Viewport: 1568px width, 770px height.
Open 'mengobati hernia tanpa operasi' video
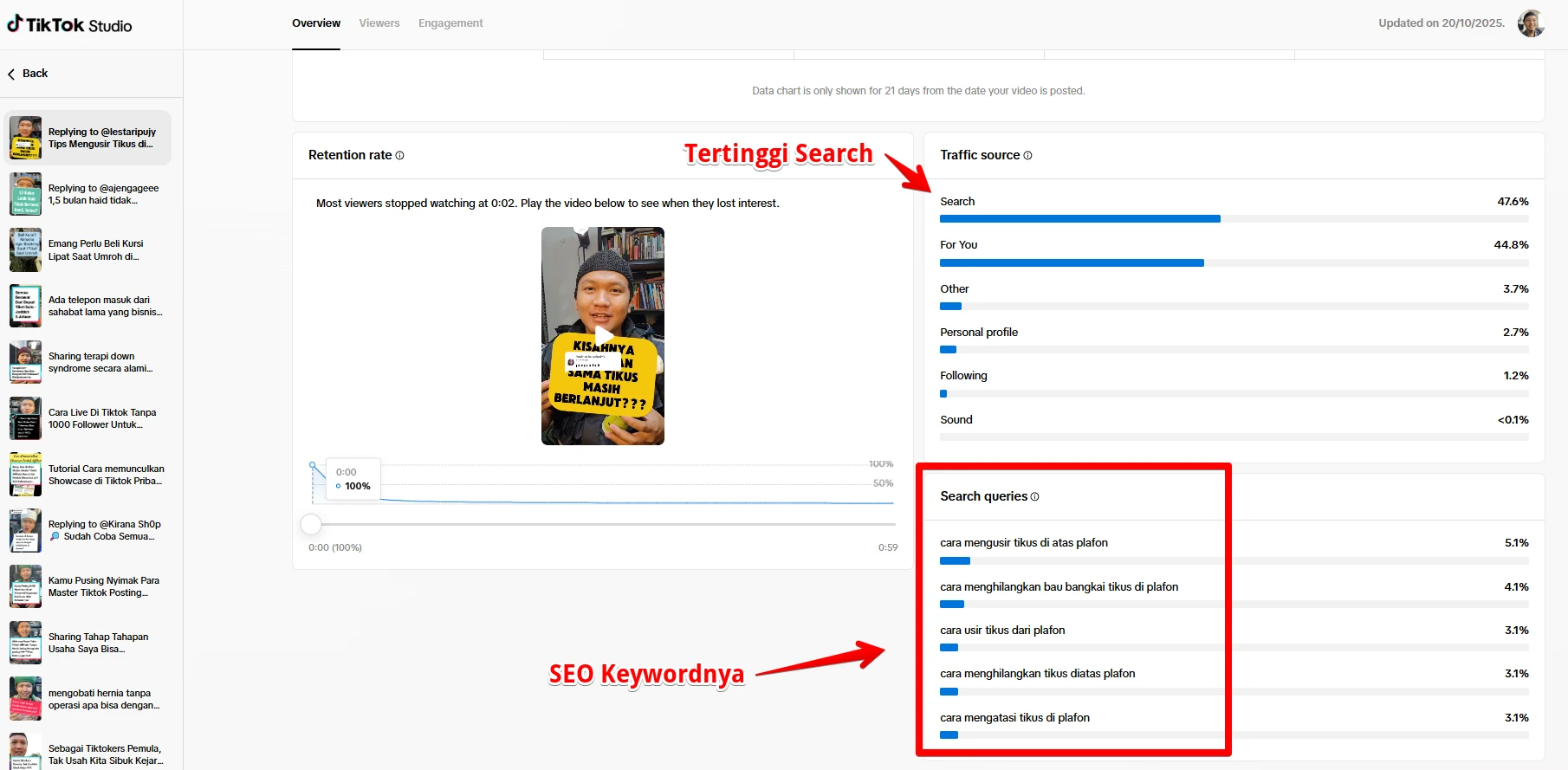pyautogui.click(x=103, y=699)
